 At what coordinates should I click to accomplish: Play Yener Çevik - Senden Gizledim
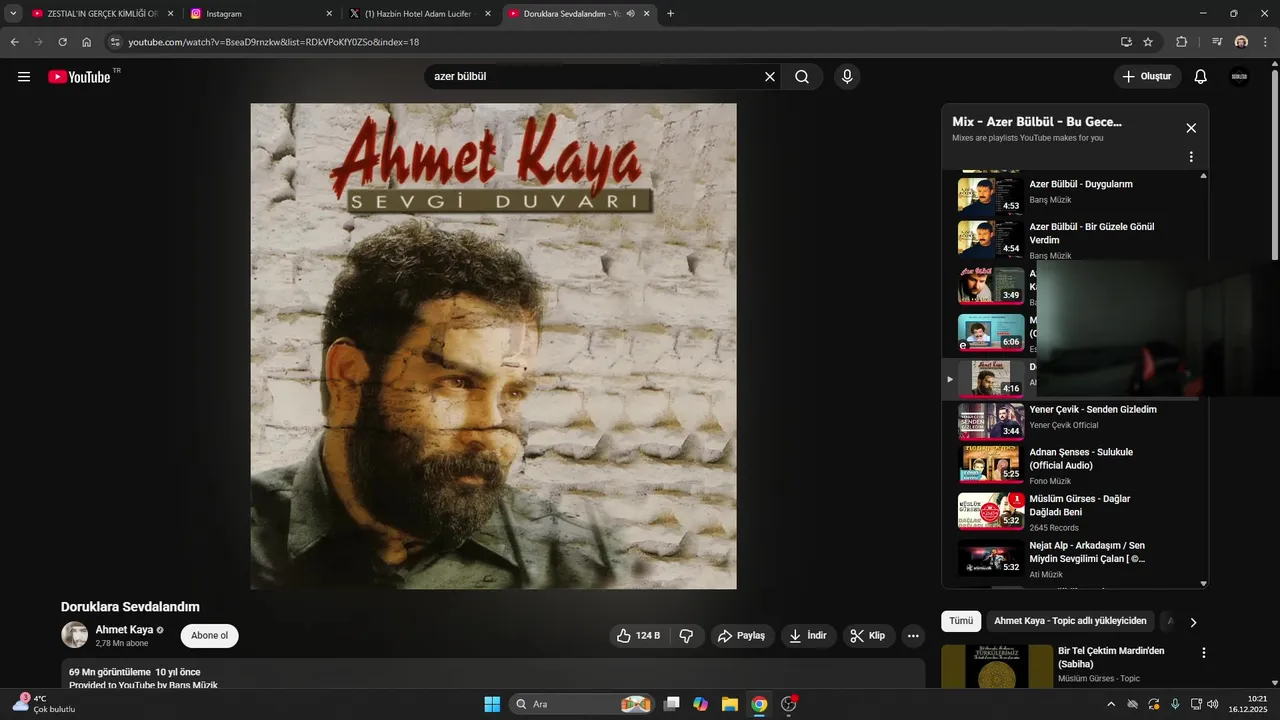tap(1075, 421)
